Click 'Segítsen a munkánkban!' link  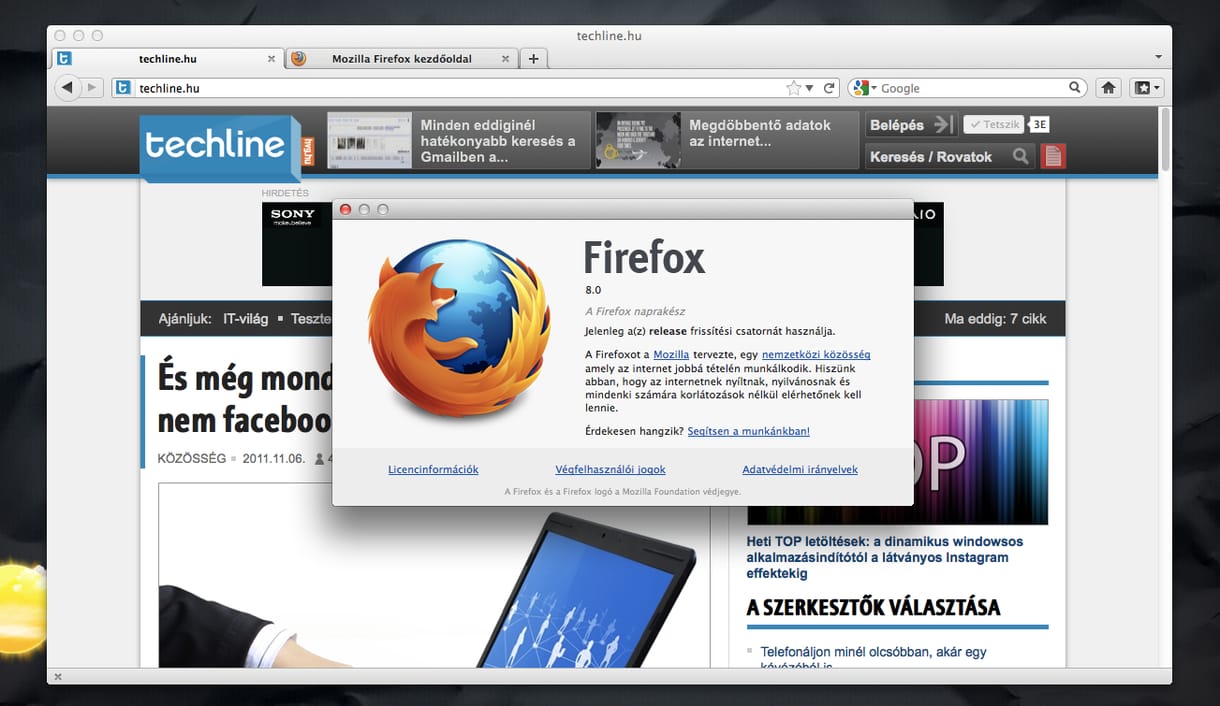(x=749, y=431)
